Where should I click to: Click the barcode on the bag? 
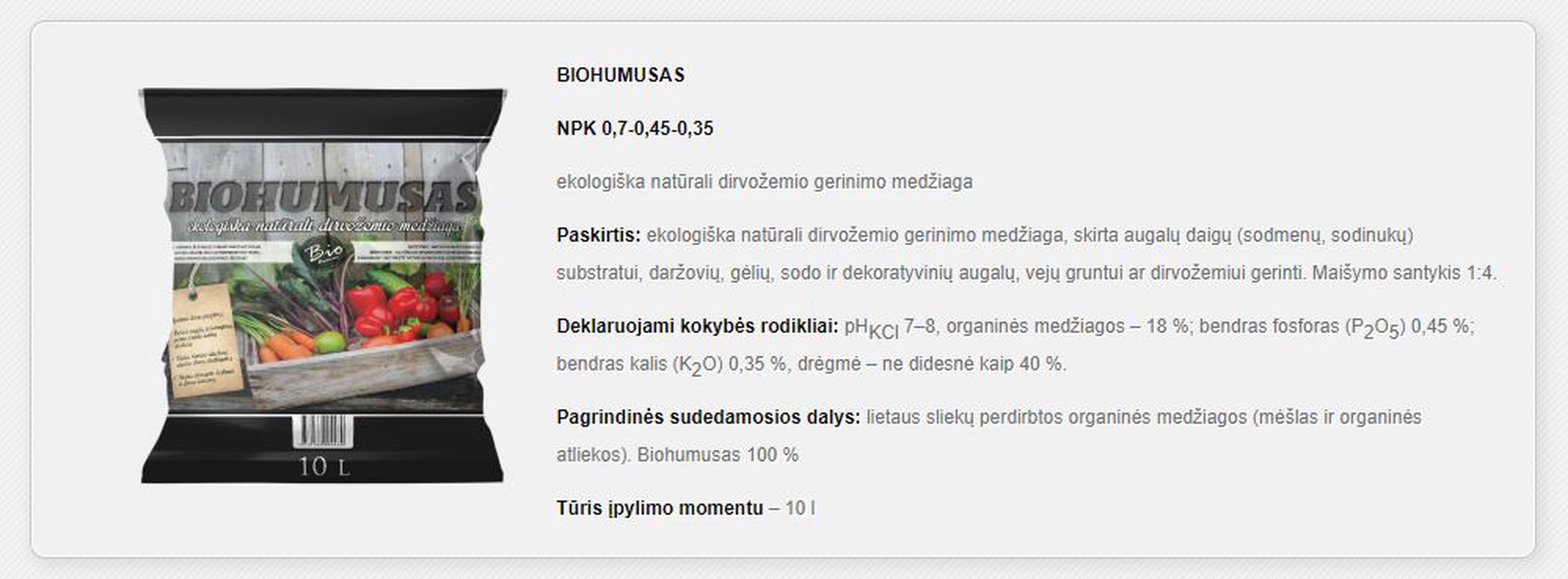323,432
